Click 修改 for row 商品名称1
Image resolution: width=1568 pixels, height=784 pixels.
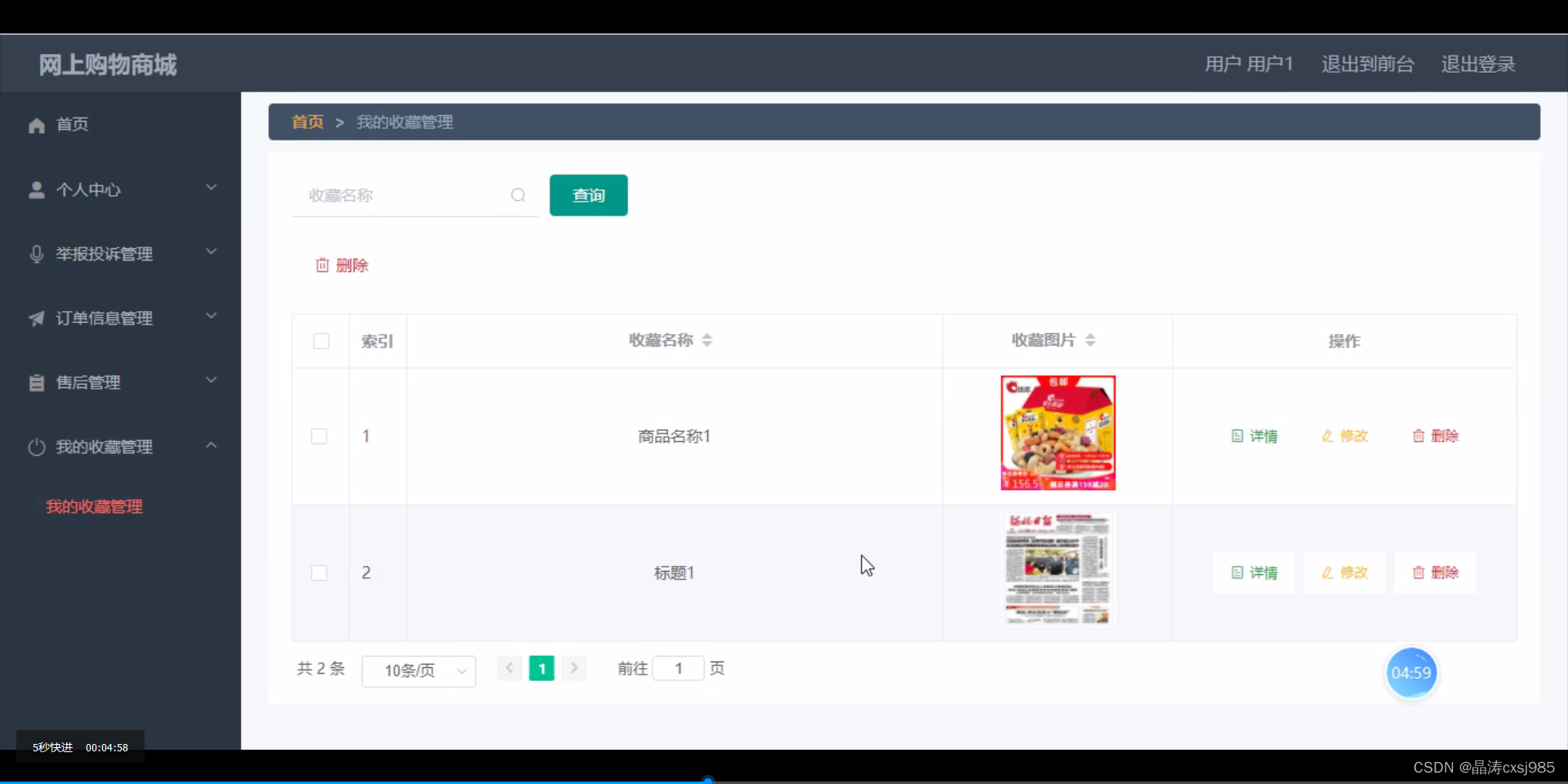1345,436
